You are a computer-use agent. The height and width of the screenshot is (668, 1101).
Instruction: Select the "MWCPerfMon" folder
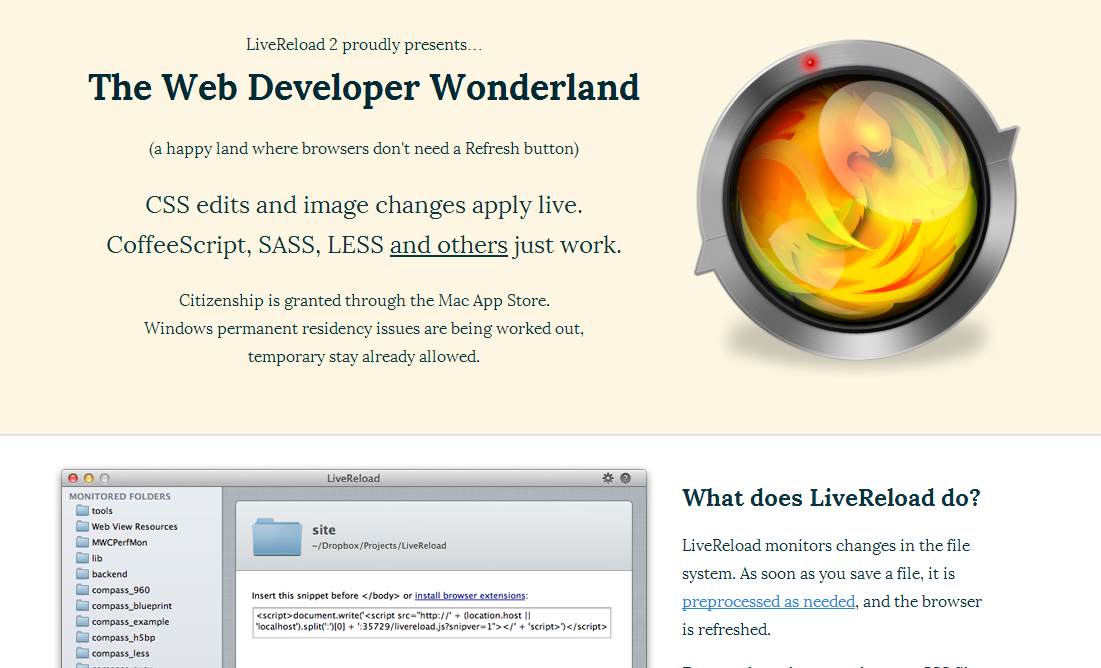tap(112, 542)
